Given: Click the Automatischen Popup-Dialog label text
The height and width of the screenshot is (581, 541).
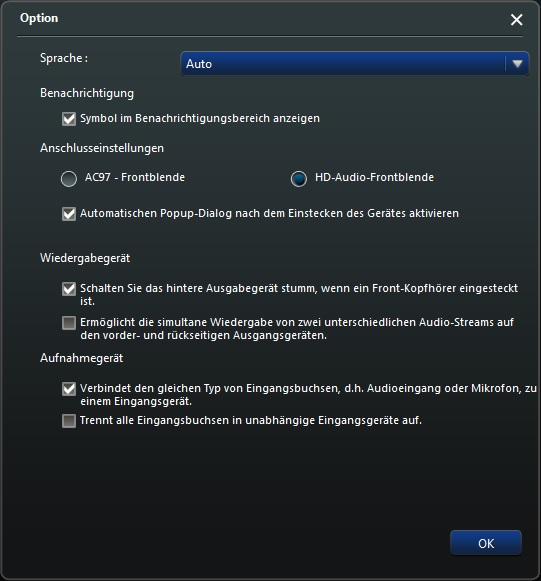Looking at the screenshot, I should coord(269,213).
